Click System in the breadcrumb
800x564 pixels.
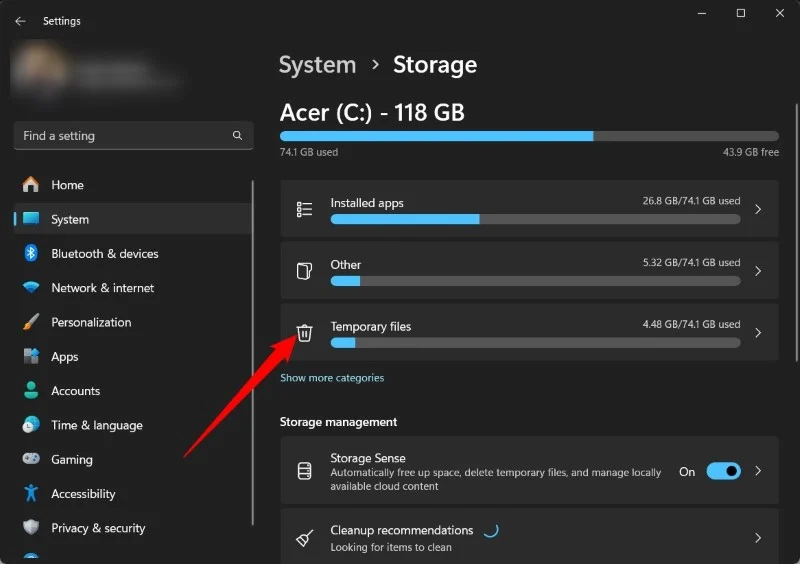[317, 65]
